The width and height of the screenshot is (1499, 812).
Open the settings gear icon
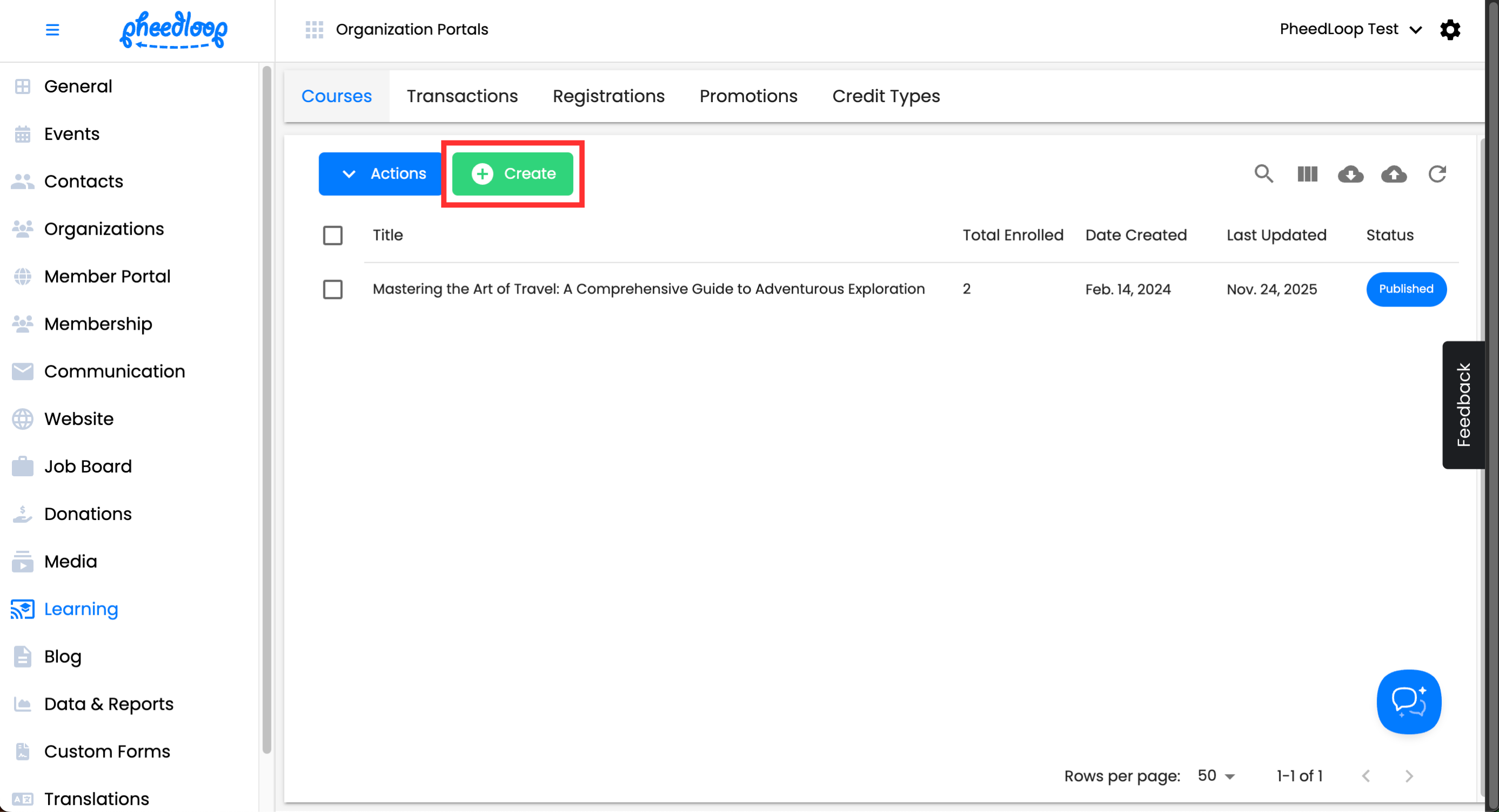tap(1450, 30)
